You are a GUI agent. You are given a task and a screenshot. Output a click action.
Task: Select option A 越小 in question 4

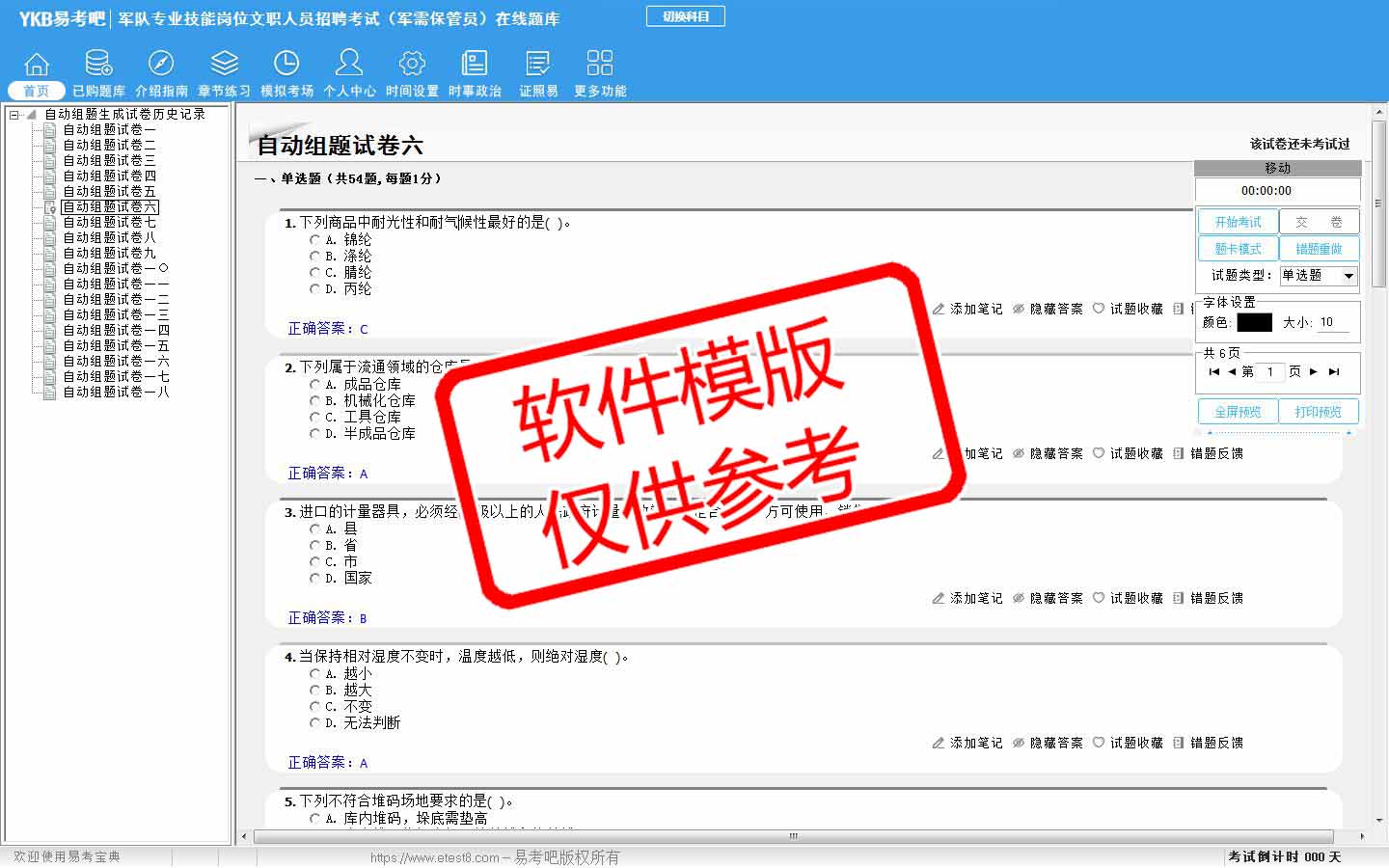[x=314, y=673]
